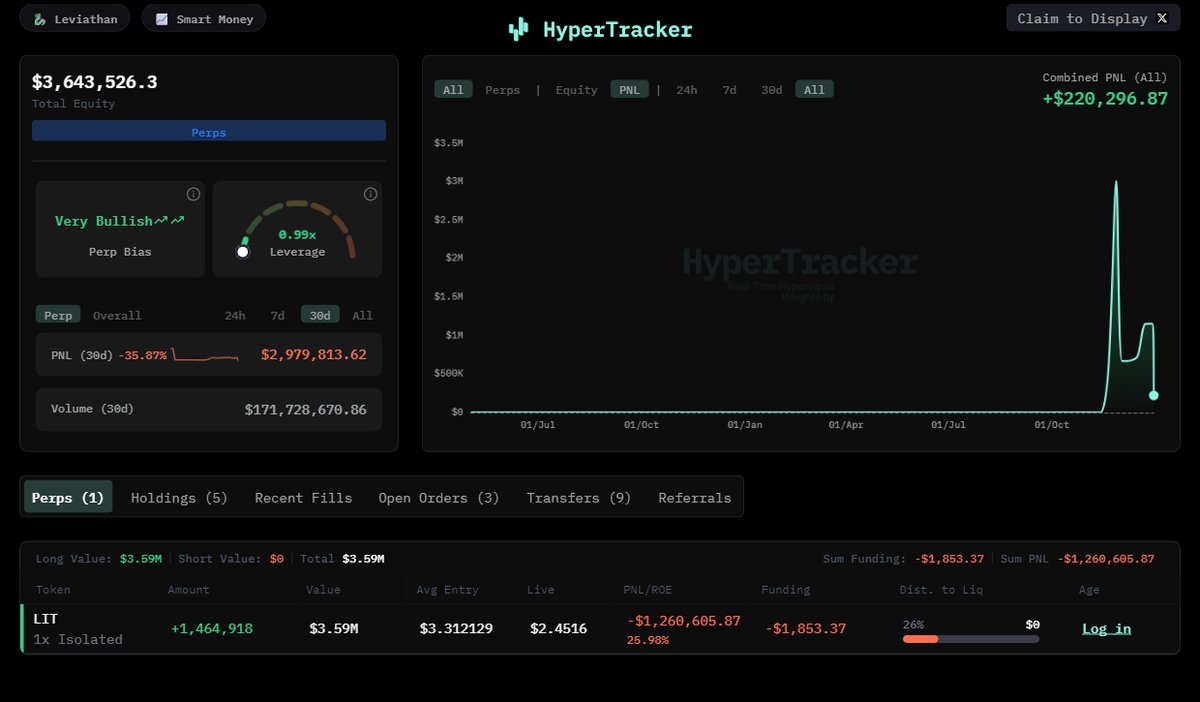This screenshot has height=702, width=1200.
Task: Open the Holdings (5) tab
Action: pyautogui.click(x=179, y=497)
